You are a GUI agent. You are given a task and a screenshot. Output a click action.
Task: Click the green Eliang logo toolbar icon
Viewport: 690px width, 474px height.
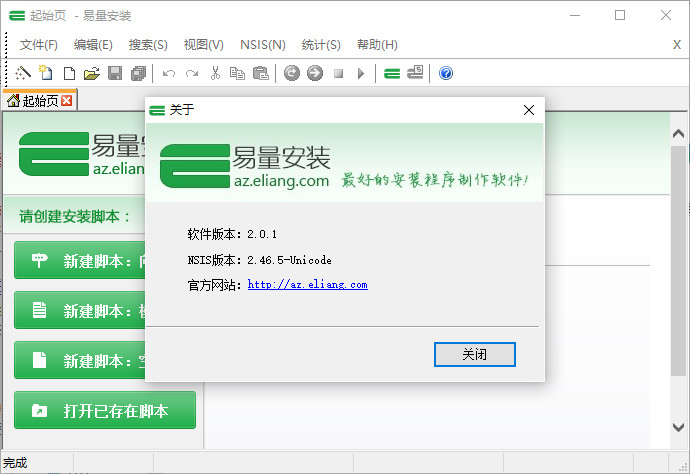(x=392, y=73)
